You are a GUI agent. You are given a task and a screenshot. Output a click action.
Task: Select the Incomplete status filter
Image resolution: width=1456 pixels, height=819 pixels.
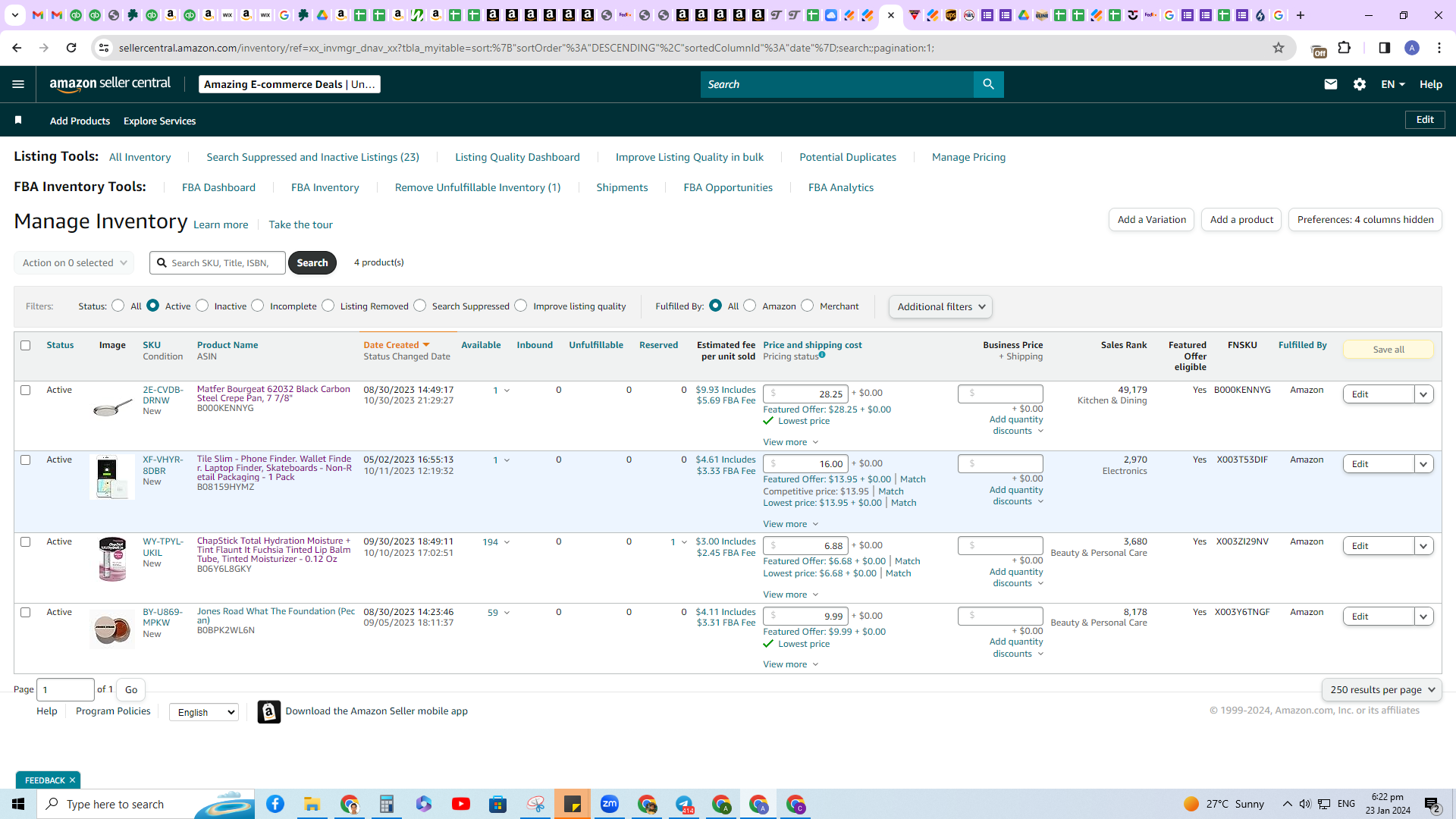258,306
